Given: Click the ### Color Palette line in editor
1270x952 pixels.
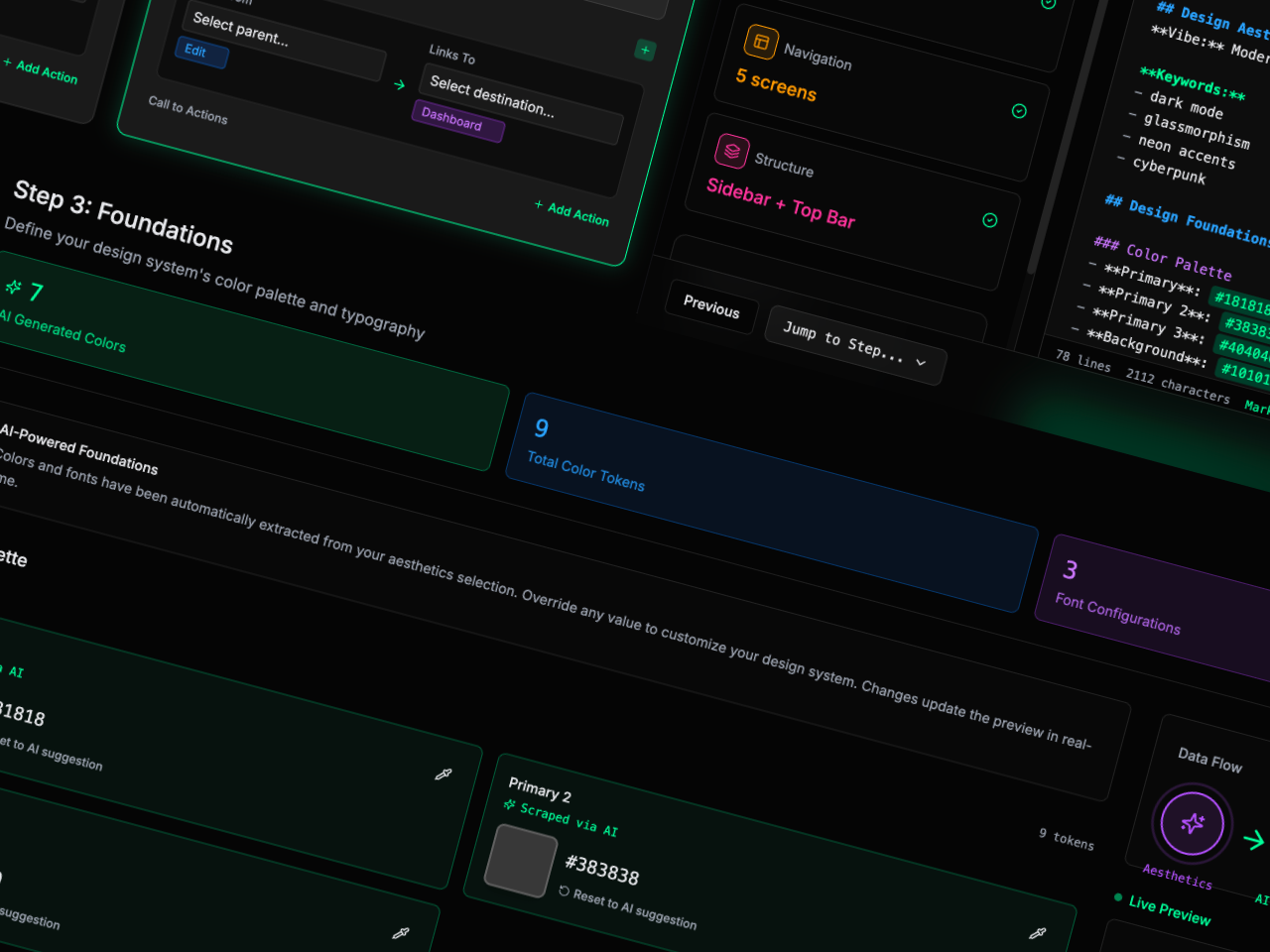Looking at the screenshot, I should tap(1163, 258).
